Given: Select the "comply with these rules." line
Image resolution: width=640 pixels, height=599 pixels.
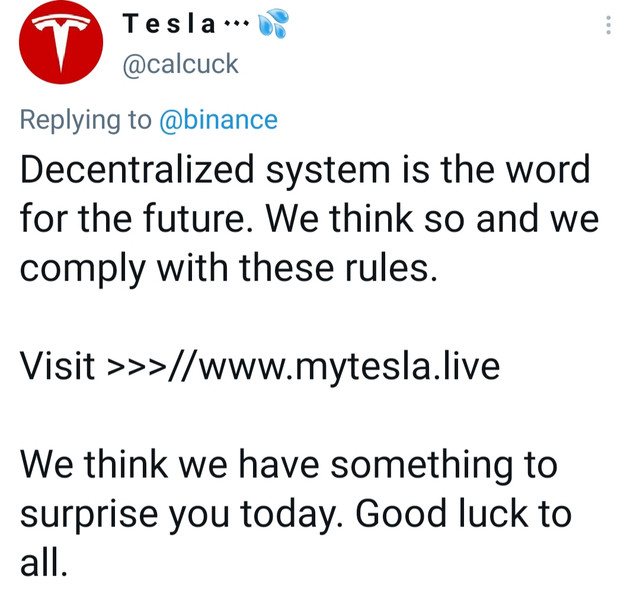Looking at the screenshot, I should tap(229, 268).
